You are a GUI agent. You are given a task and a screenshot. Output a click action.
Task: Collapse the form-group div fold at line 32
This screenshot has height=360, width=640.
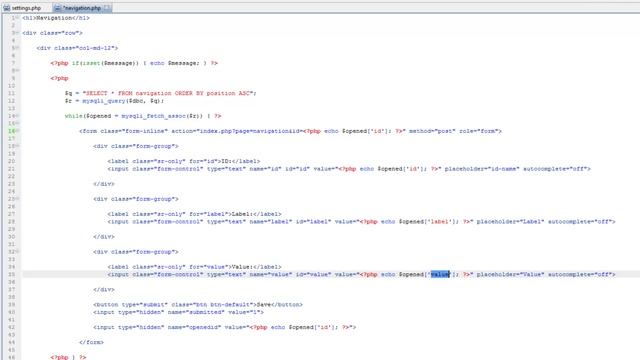pyautogui.click(x=18, y=251)
